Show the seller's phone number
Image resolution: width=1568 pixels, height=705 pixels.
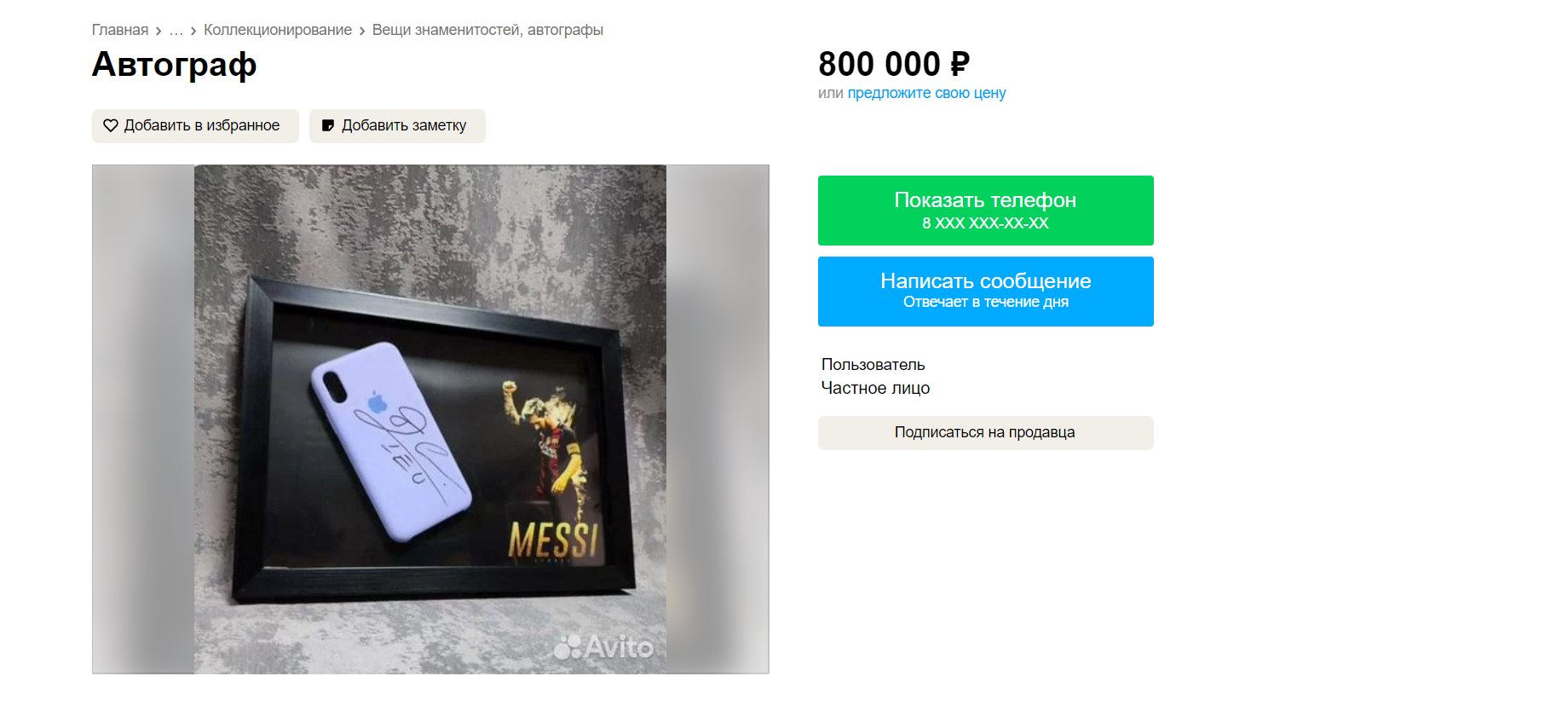click(986, 211)
